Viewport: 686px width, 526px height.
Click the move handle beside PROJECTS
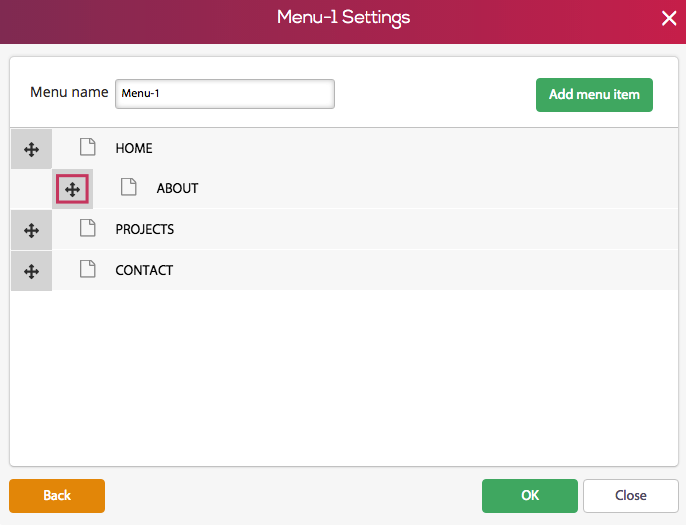pos(31,230)
